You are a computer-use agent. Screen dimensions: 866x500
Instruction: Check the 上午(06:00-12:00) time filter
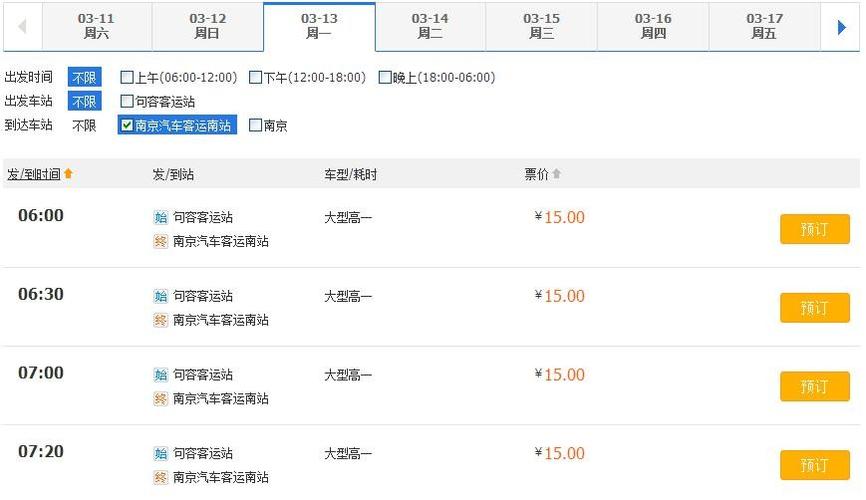pos(127,77)
